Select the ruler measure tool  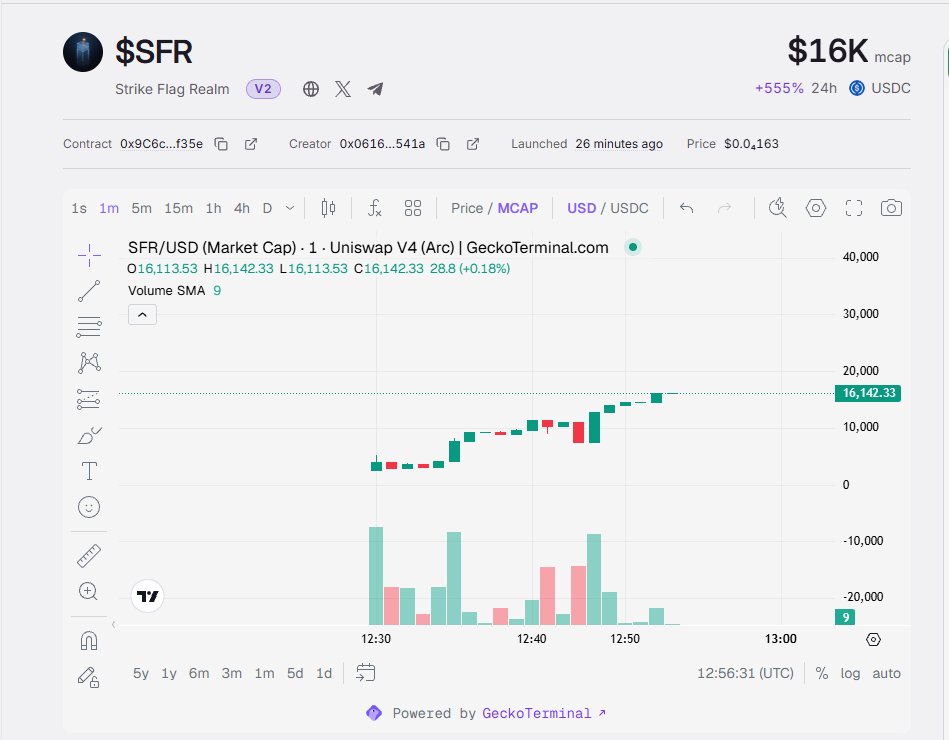tap(89, 556)
